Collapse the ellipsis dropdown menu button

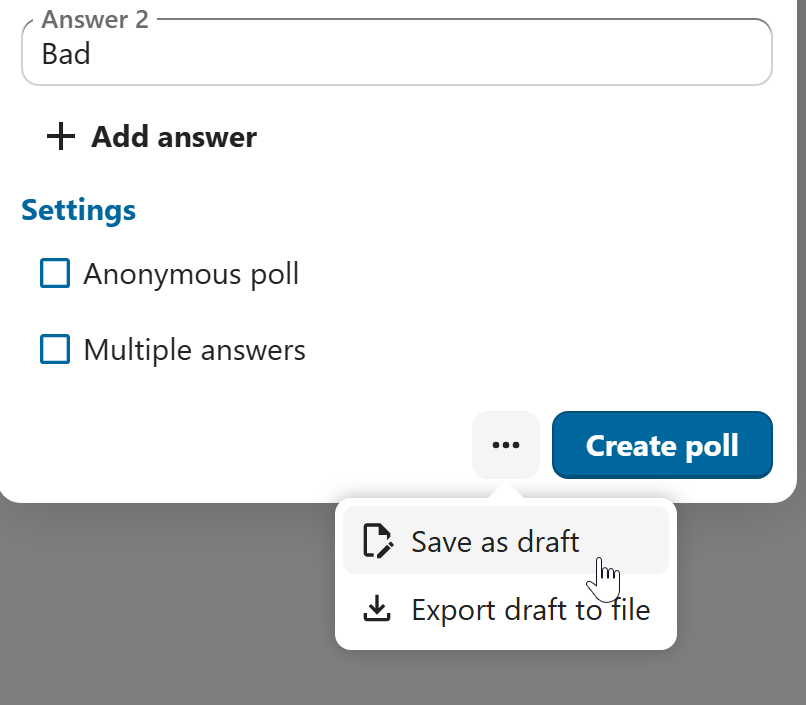coord(506,445)
